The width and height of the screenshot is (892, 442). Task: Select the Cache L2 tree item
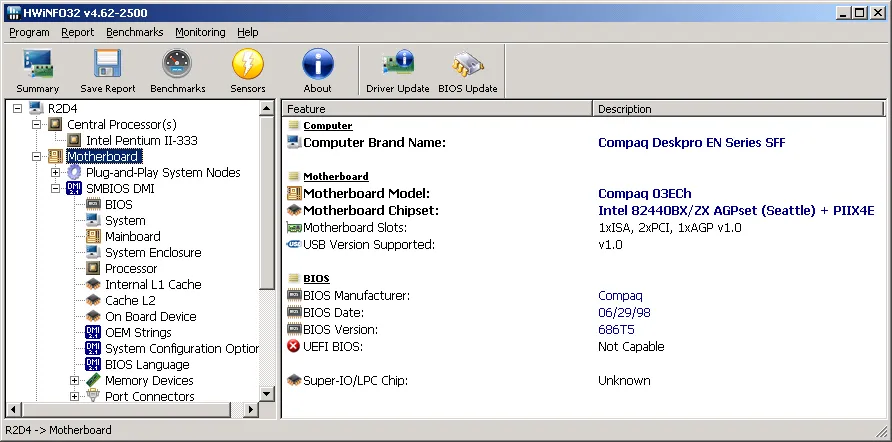[129, 300]
